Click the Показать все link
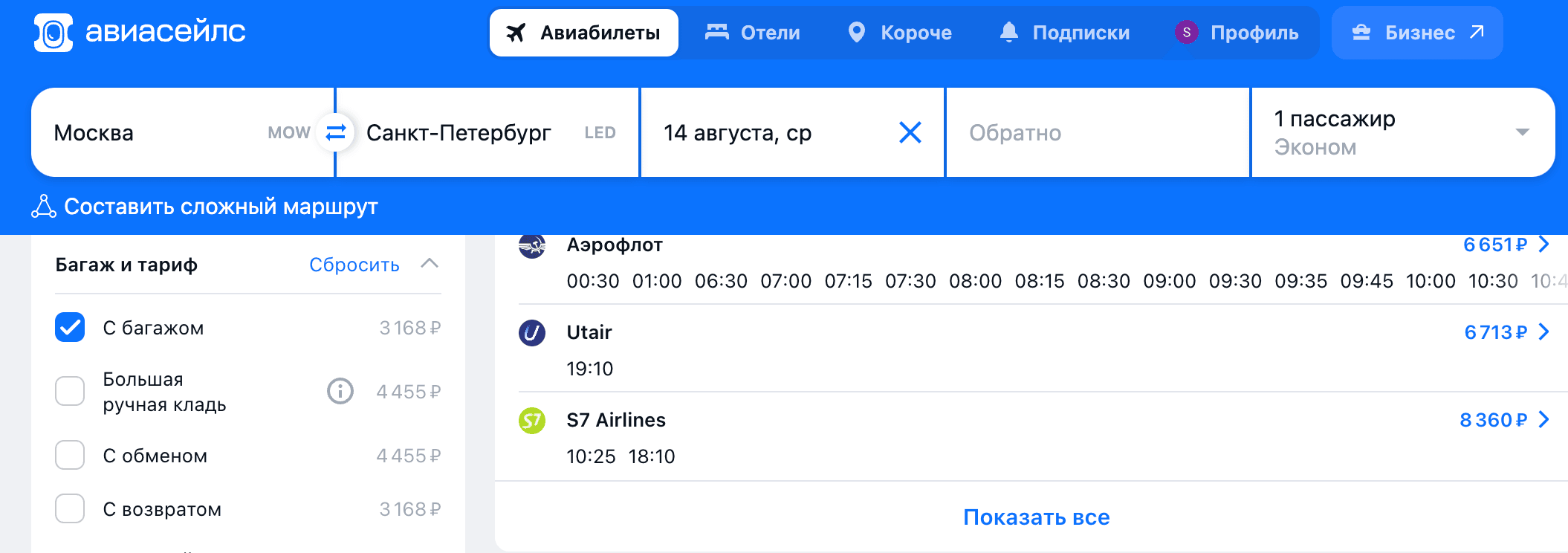The image size is (1568, 553). click(x=1036, y=517)
